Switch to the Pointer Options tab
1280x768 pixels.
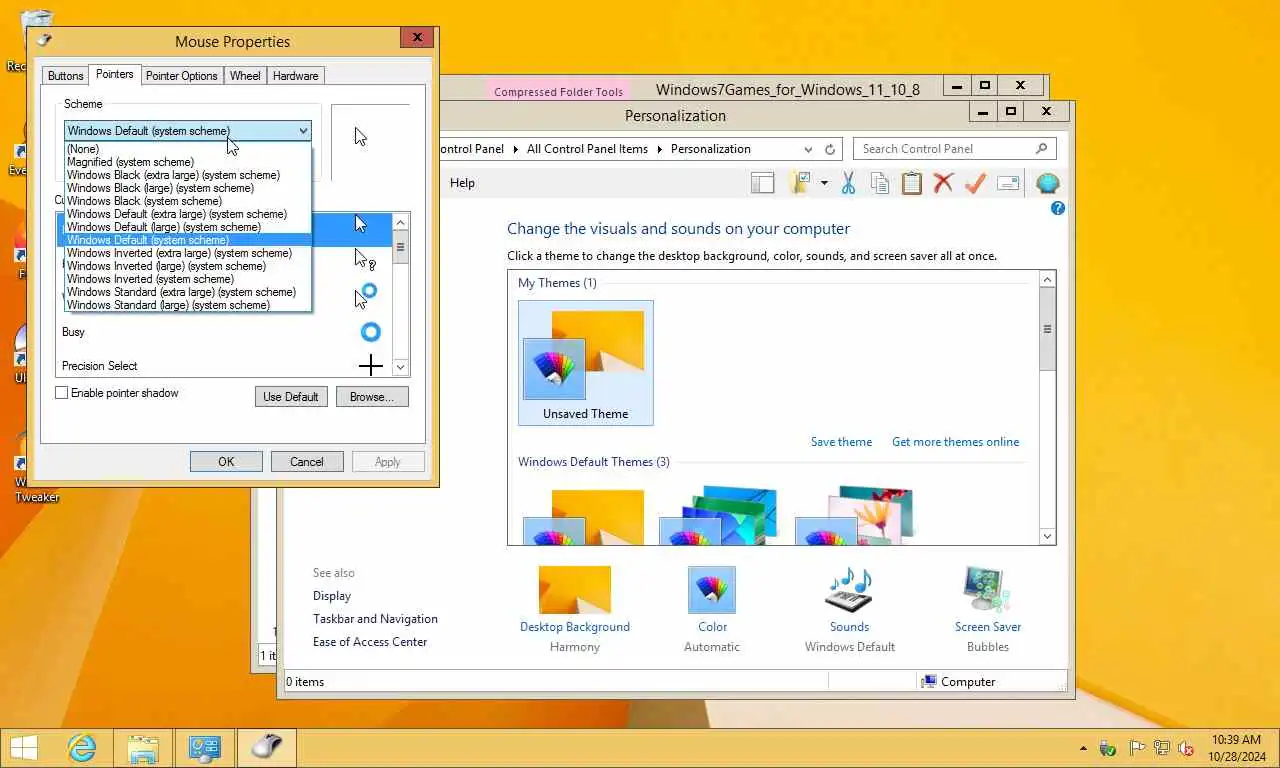182,76
